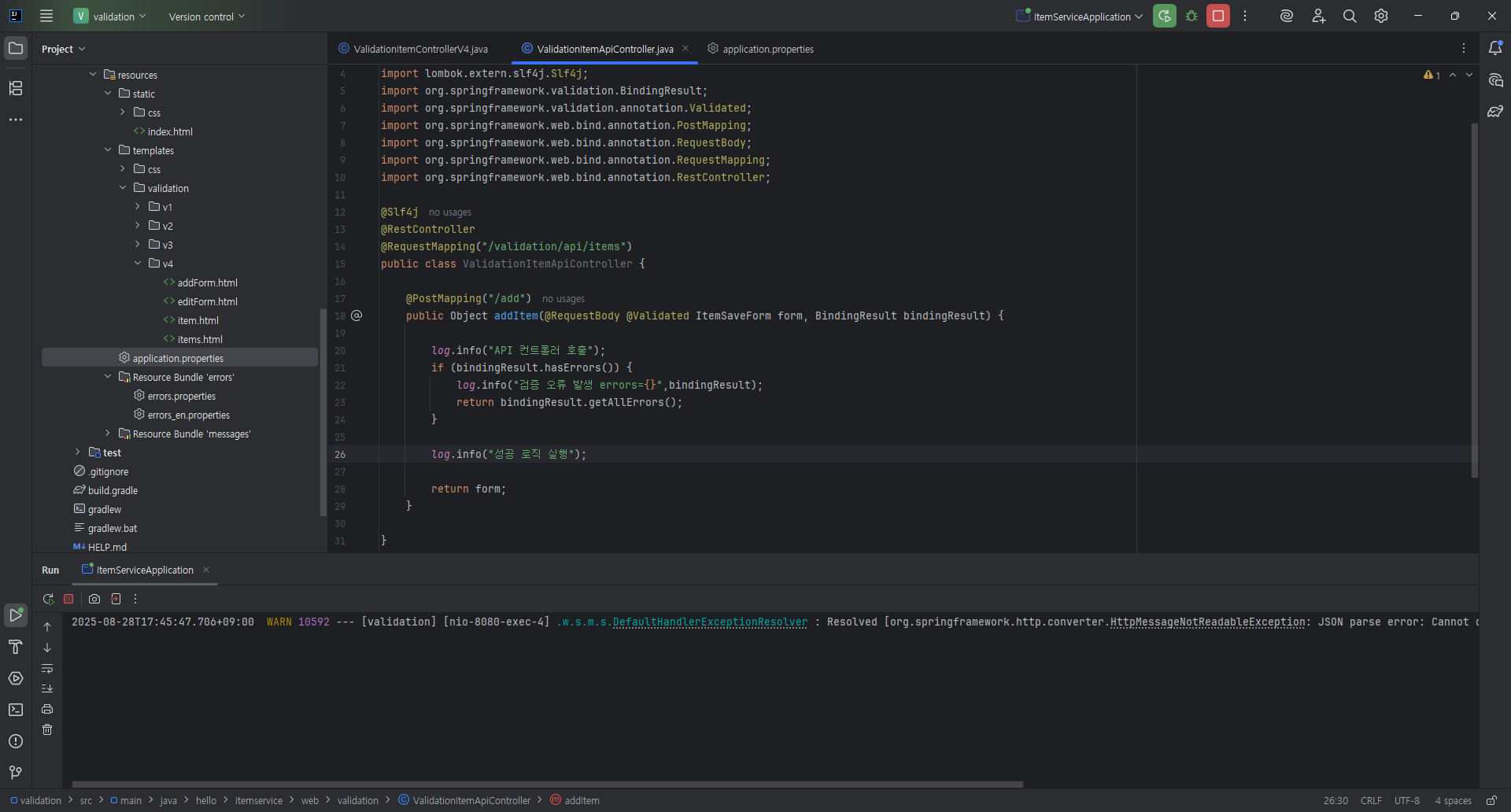Click HttpMessageNotReadableException link in console
The image size is (1511, 812).
[1207, 622]
